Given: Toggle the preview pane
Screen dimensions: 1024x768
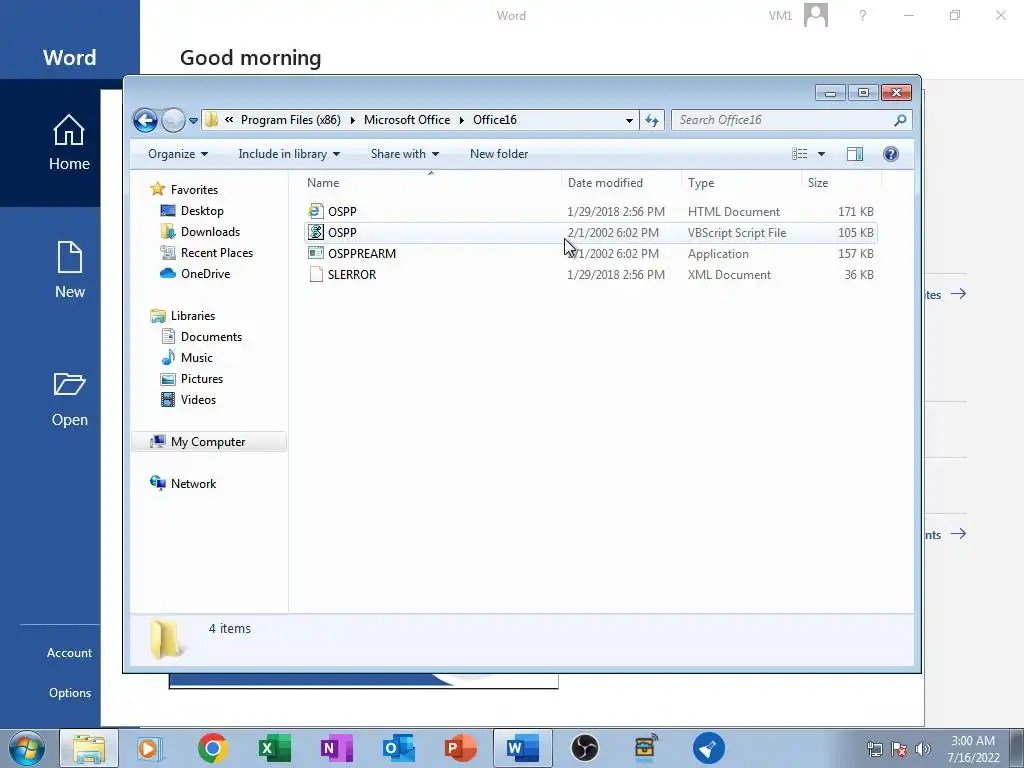Looking at the screenshot, I should click(x=854, y=154).
